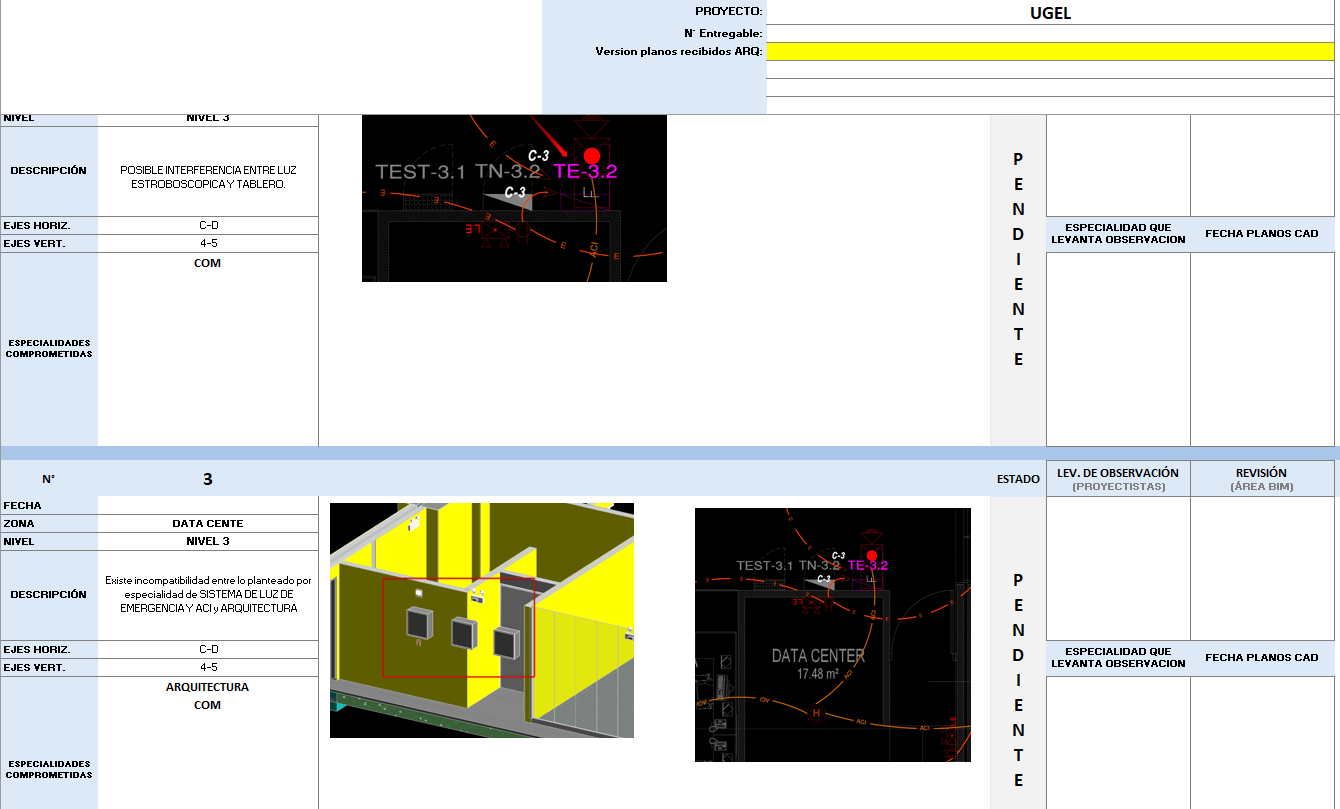The height and width of the screenshot is (809, 1340).
Task: Select the ESTADO header cell
Action: coord(1018,479)
